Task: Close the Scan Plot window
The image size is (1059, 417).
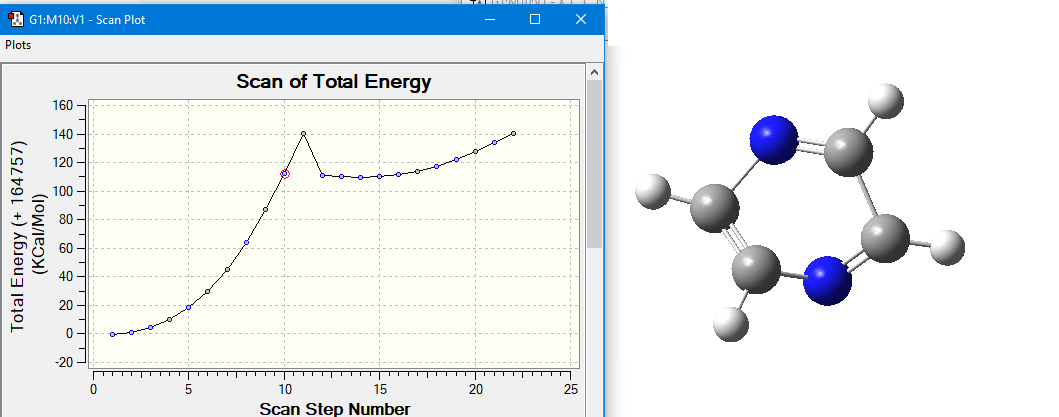Action: tap(581, 19)
